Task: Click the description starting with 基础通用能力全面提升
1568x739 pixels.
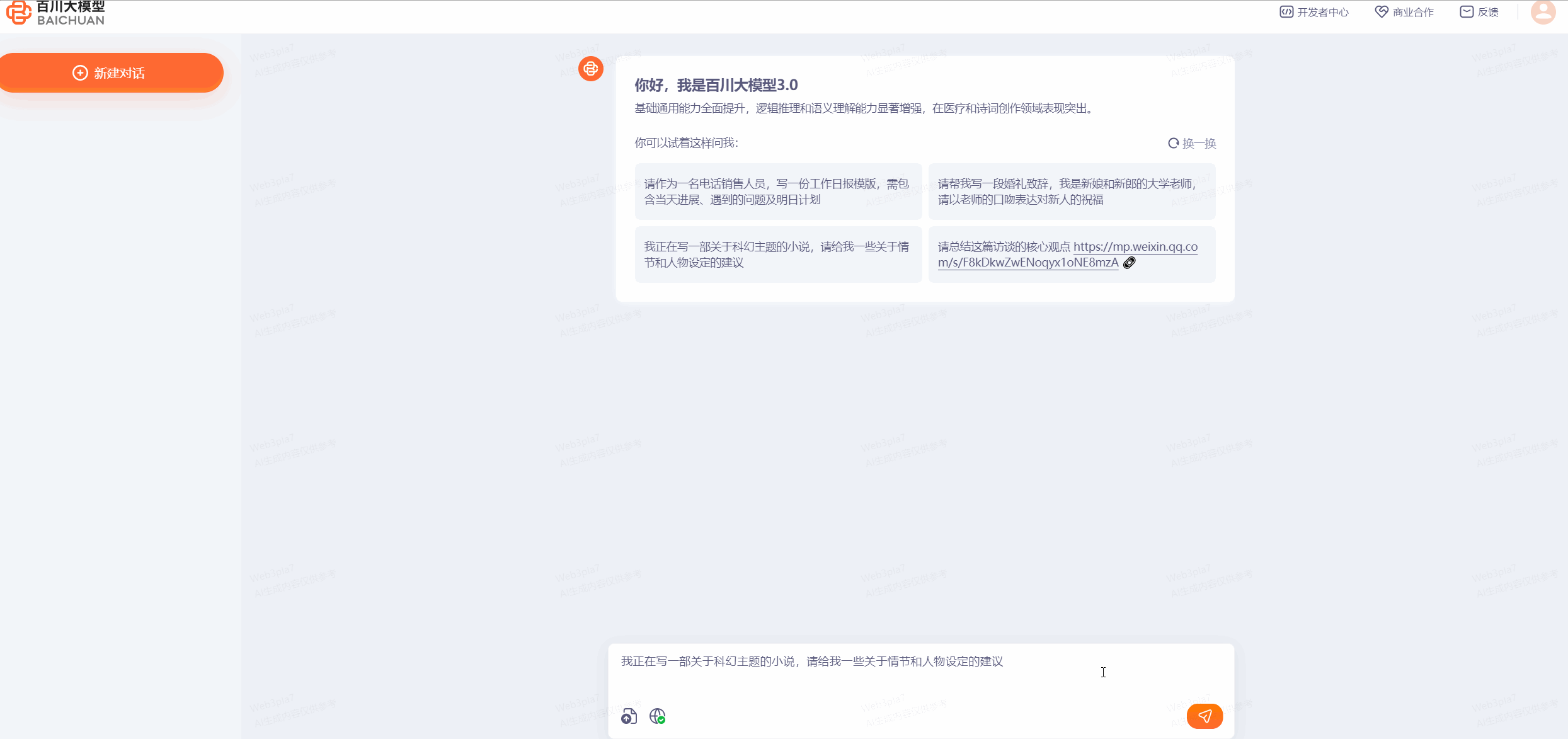Action: [x=864, y=108]
